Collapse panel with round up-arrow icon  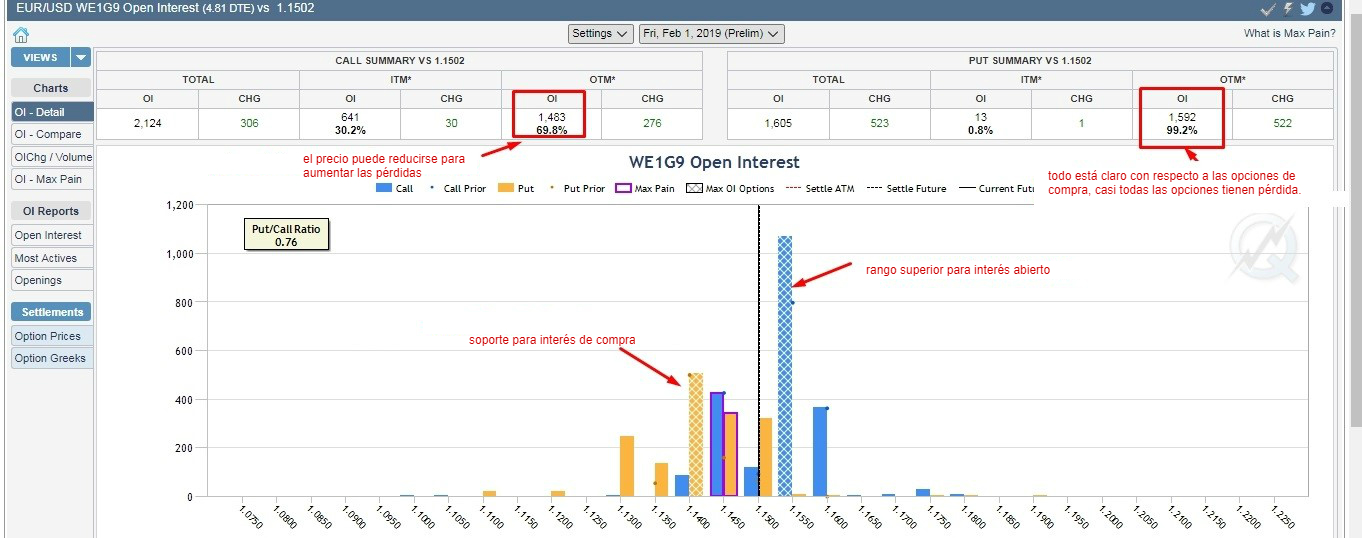point(1327,8)
